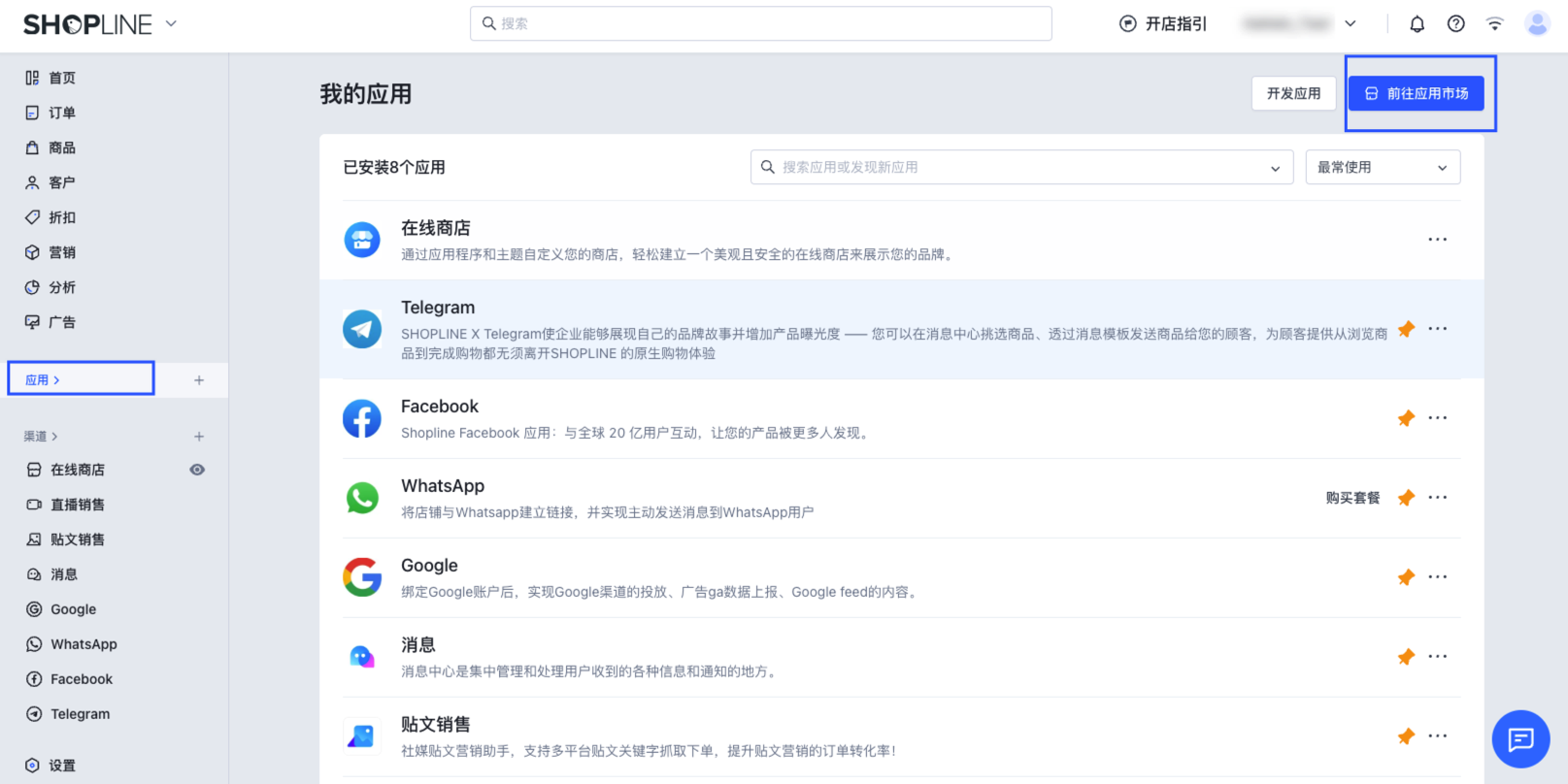
Task: Expand the dropdown beside SHOPLINE logo
Action: (171, 23)
